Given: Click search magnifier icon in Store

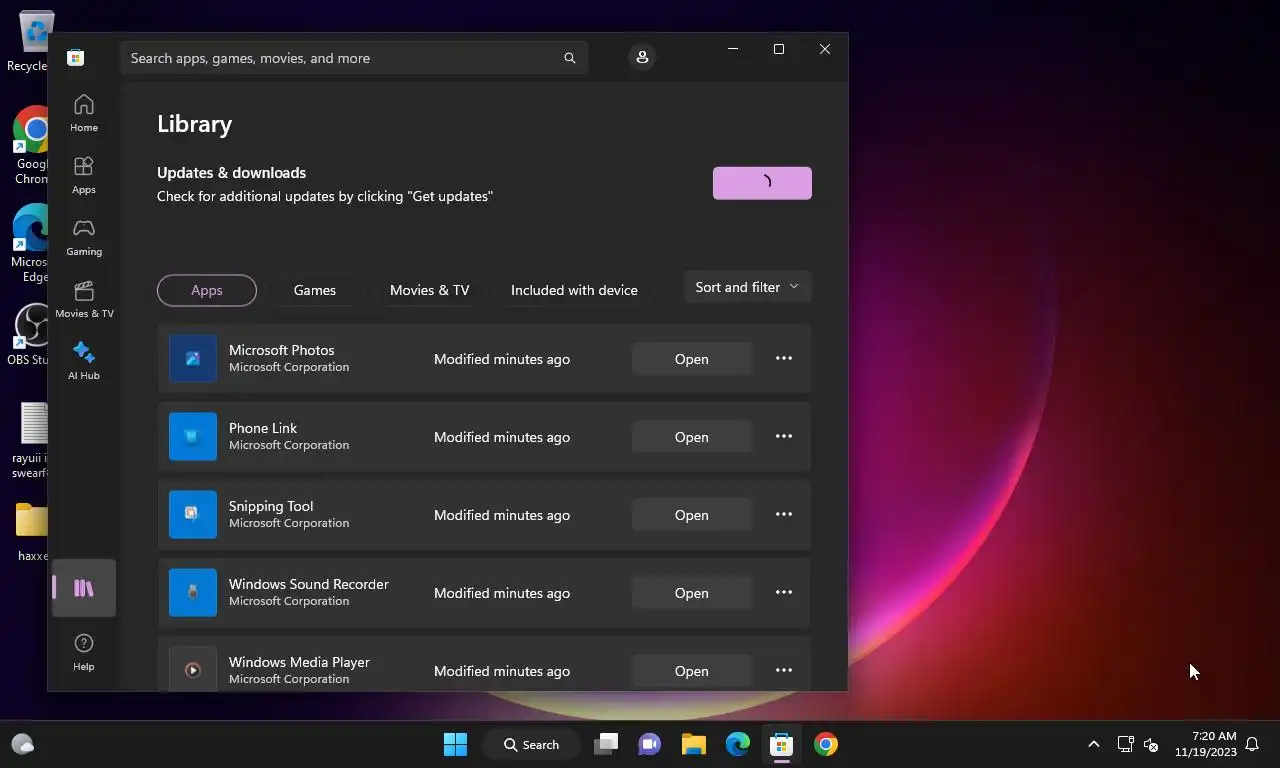Looking at the screenshot, I should tap(570, 58).
